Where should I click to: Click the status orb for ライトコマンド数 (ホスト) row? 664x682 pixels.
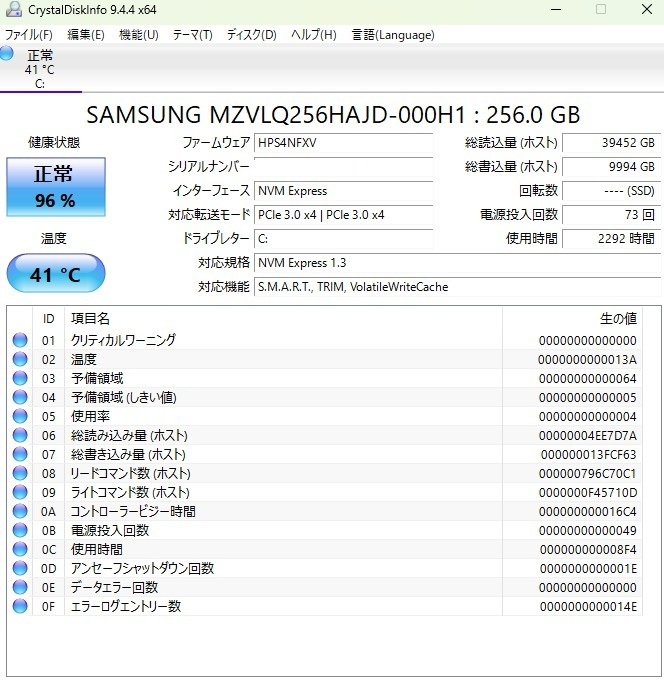coord(20,492)
